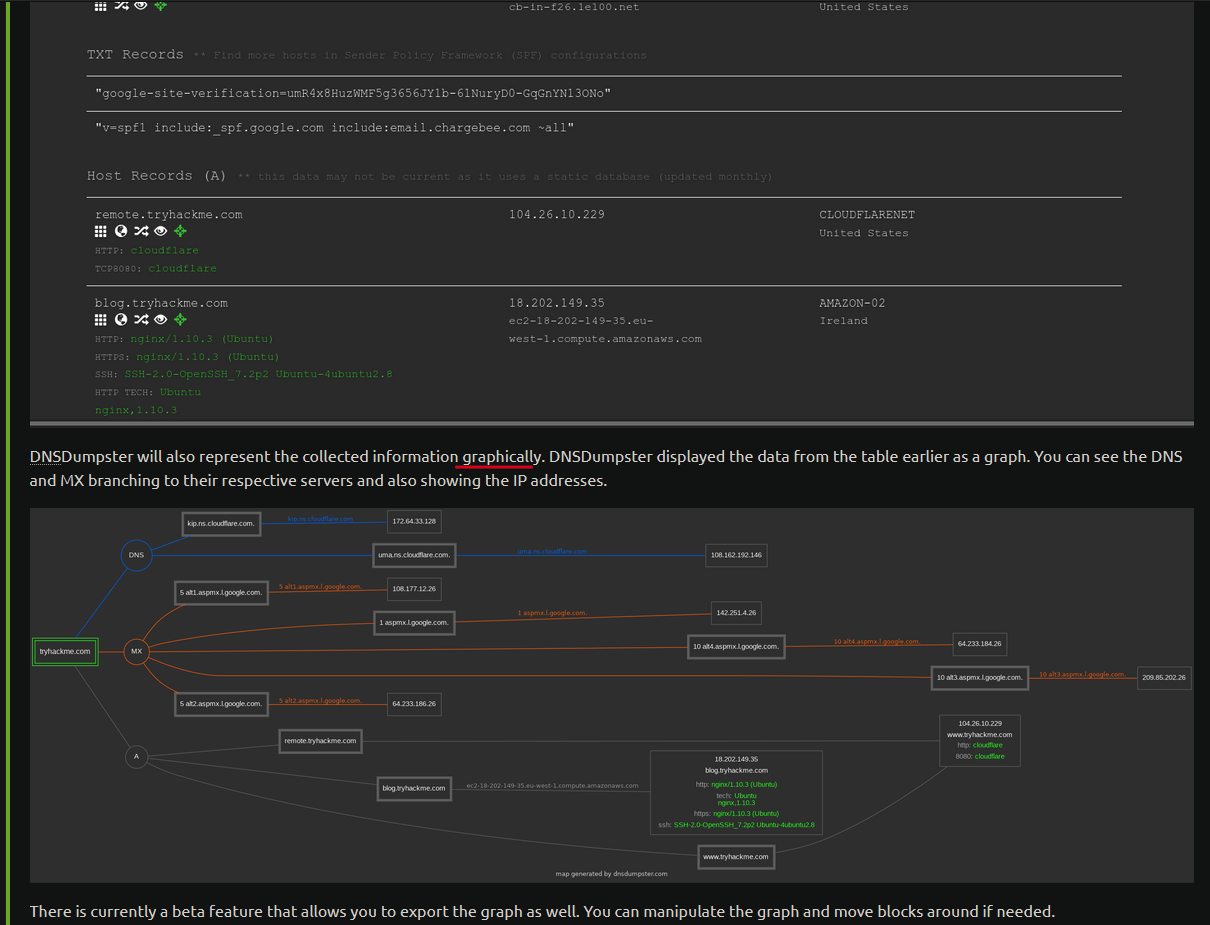Select the 10 alt4.aspmx.l.google.com. node
This screenshot has height=925, width=1210.
(x=736, y=647)
